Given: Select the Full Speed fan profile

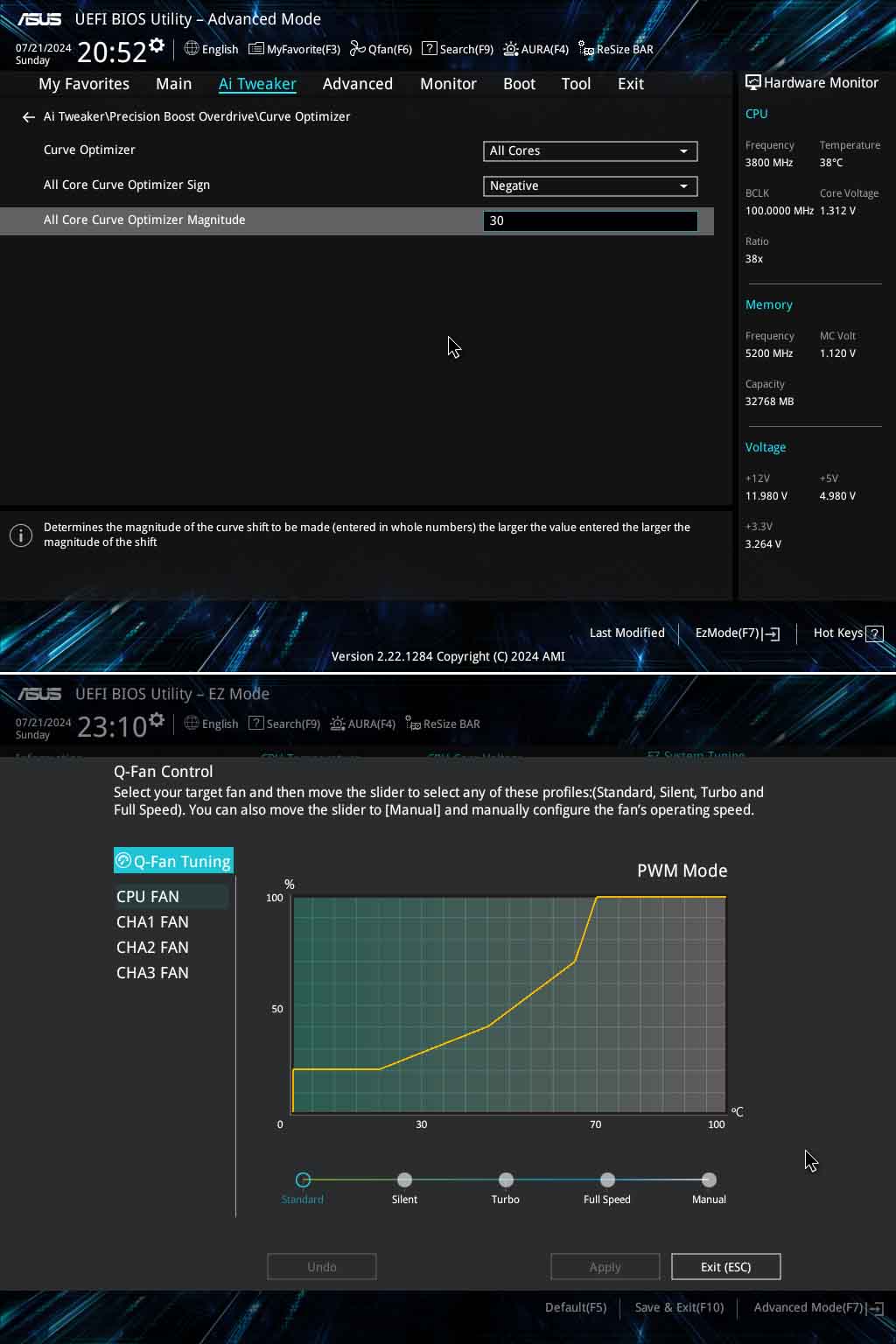Looking at the screenshot, I should point(607,1179).
